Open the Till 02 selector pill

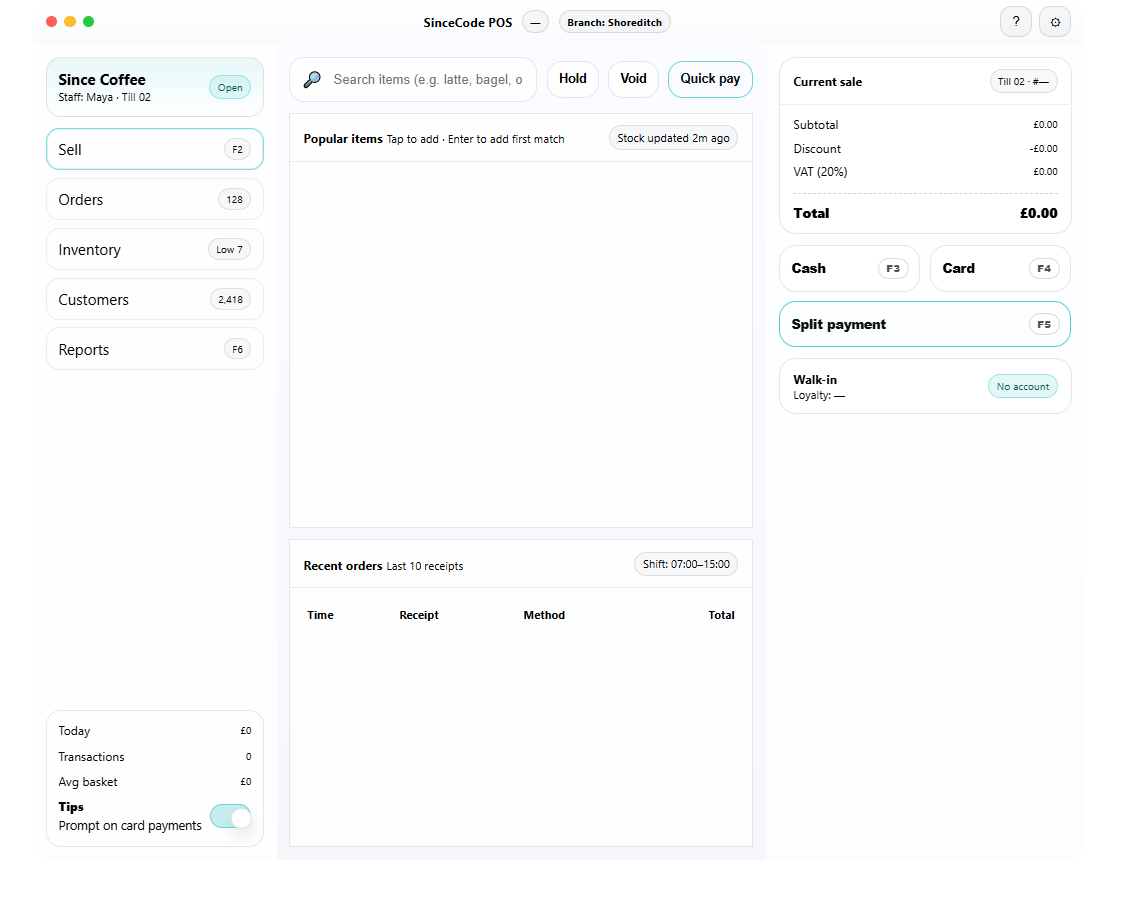(1023, 82)
